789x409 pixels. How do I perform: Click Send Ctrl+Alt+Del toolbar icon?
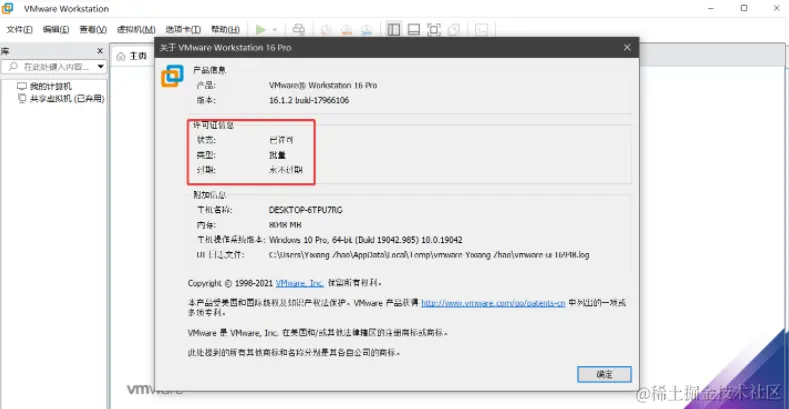tap(298, 30)
